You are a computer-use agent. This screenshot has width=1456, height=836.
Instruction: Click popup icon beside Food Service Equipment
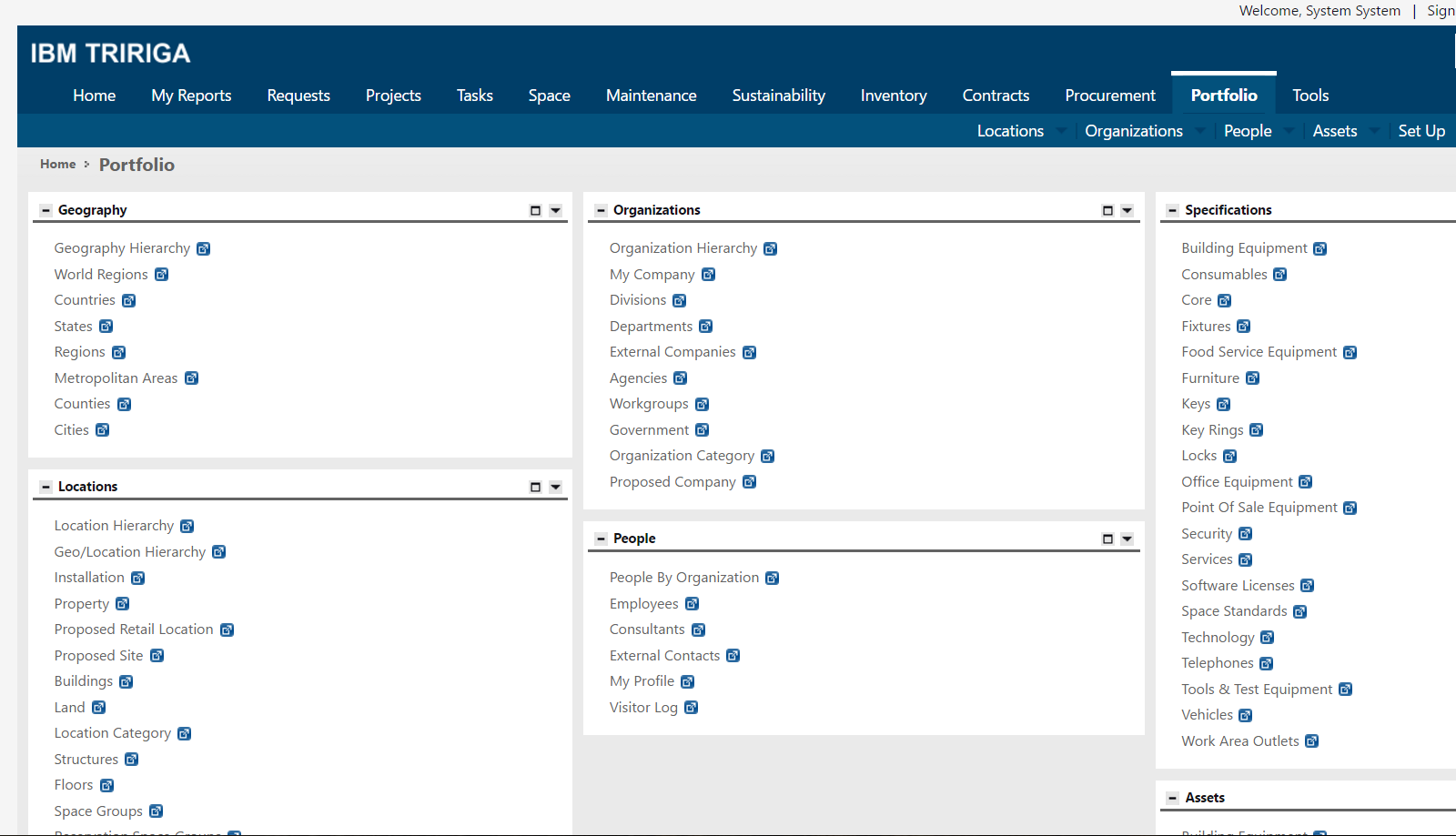tap(1350, 352)
